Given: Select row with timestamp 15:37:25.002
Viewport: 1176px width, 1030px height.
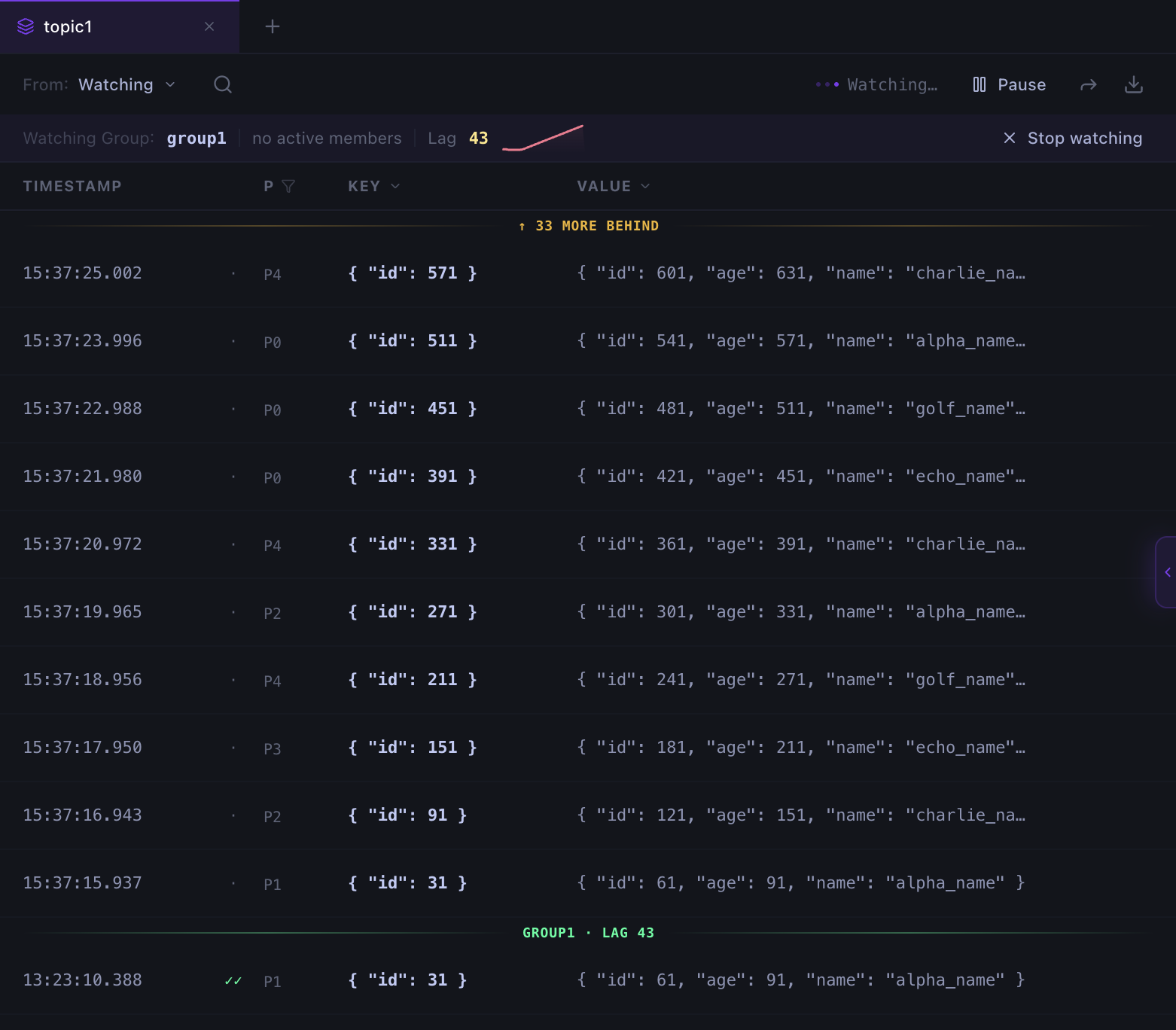Looking at the screenshot, I should [x=588, y=273].
